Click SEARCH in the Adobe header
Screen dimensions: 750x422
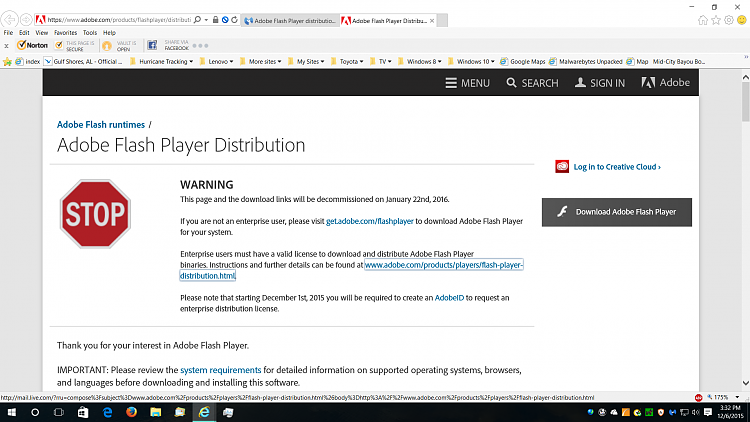(532, 83)
